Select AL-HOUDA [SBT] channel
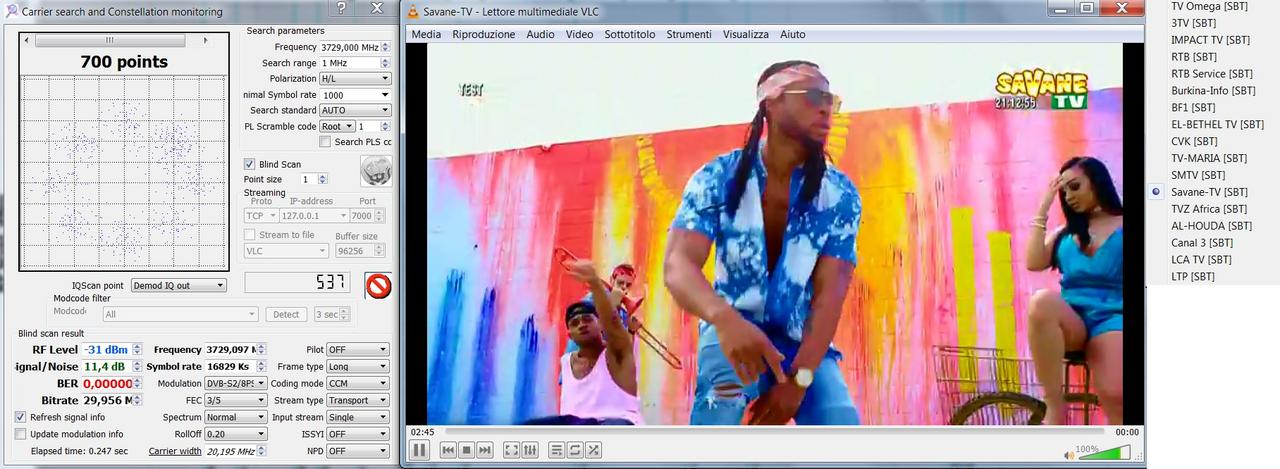 (1211, 225)
